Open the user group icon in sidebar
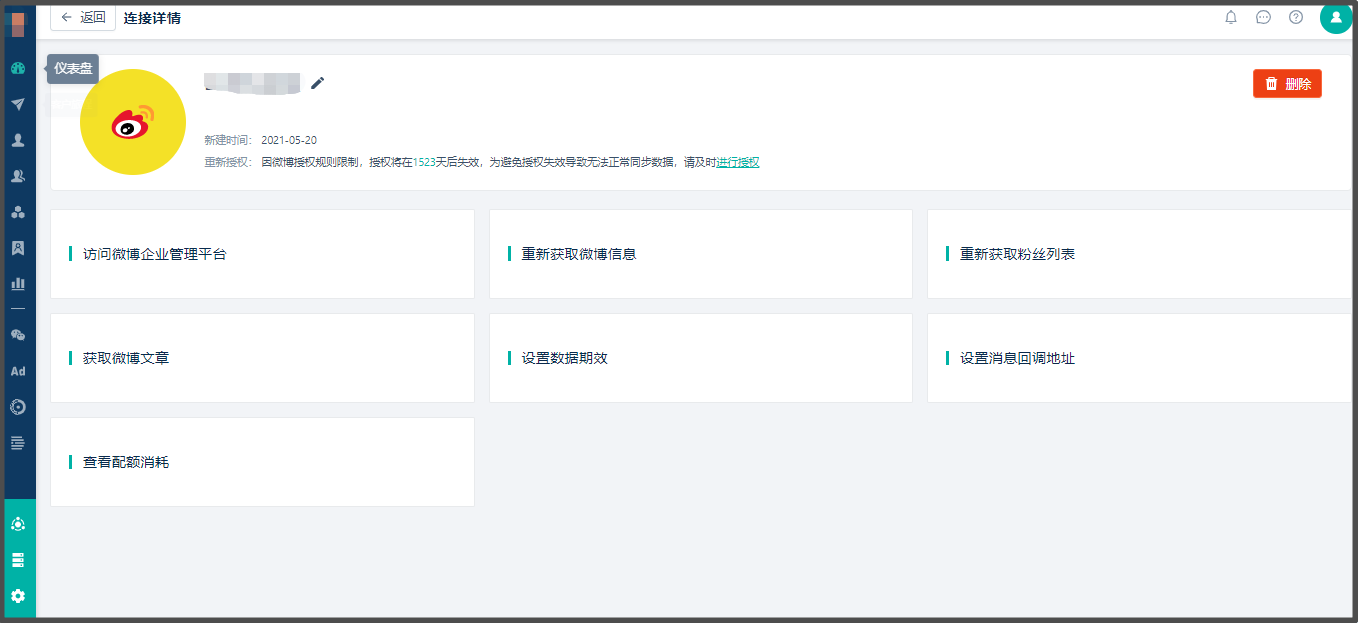1358x623 pixels. coord(18,176)
